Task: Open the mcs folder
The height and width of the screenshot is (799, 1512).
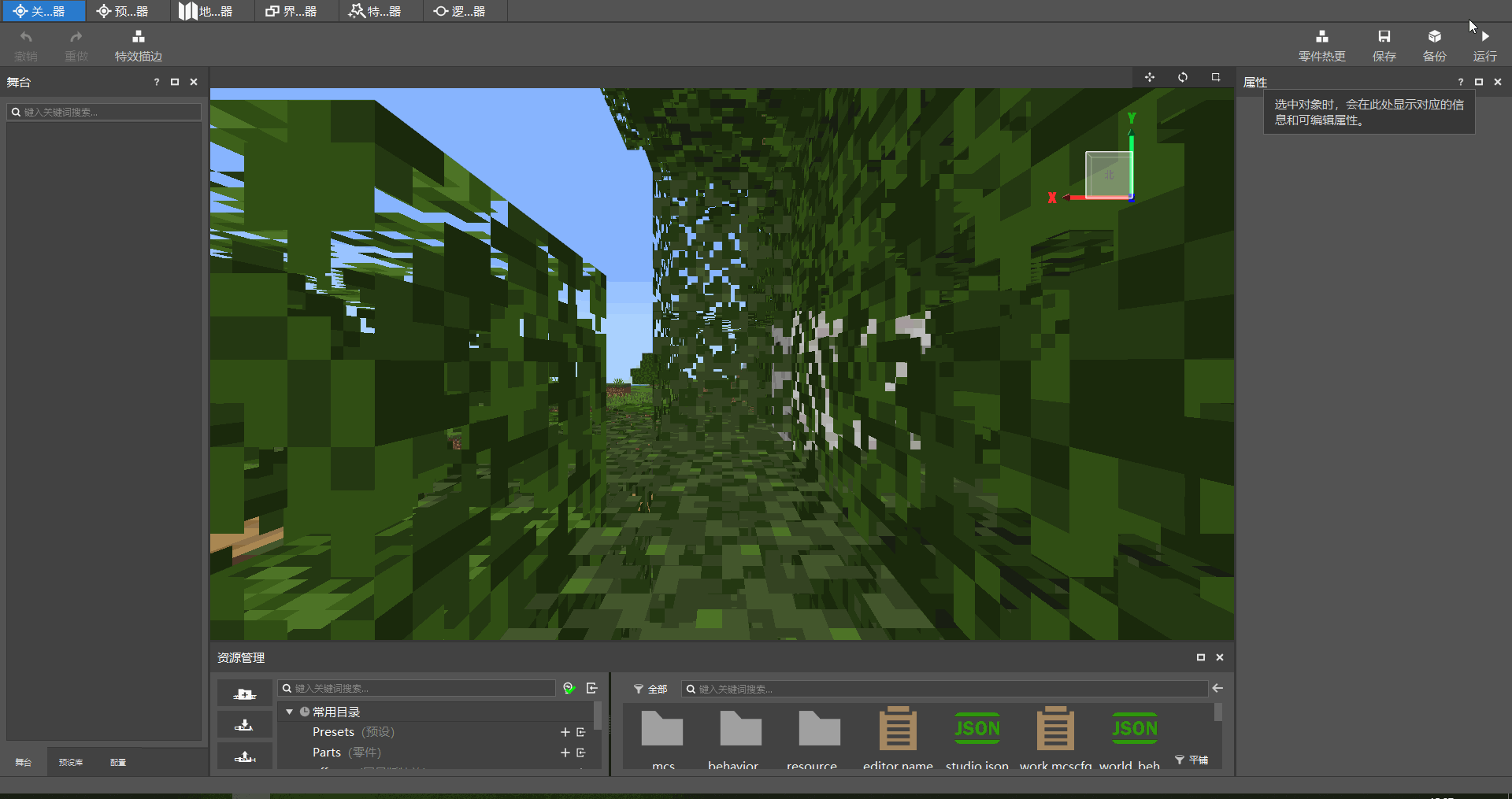Action: (662, 739)
